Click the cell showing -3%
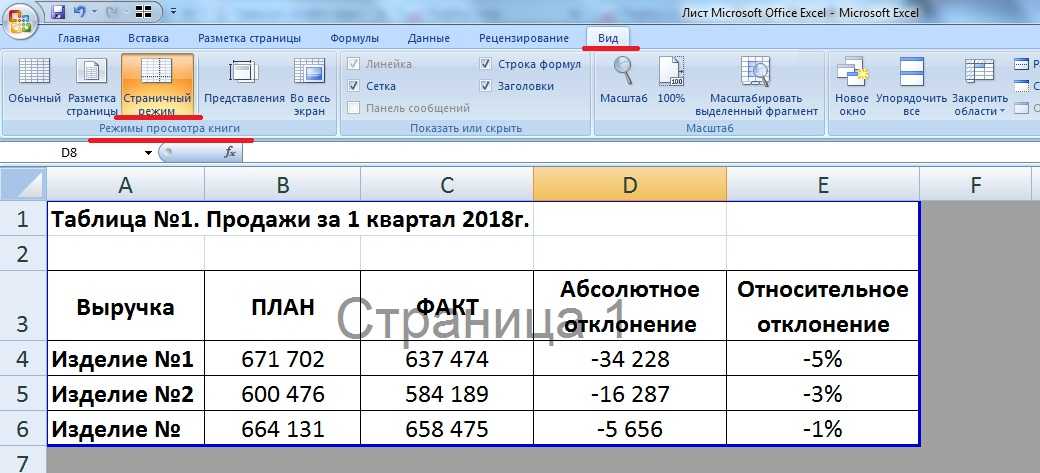This screenshot has width=1040, height=473. click(822, 394)
